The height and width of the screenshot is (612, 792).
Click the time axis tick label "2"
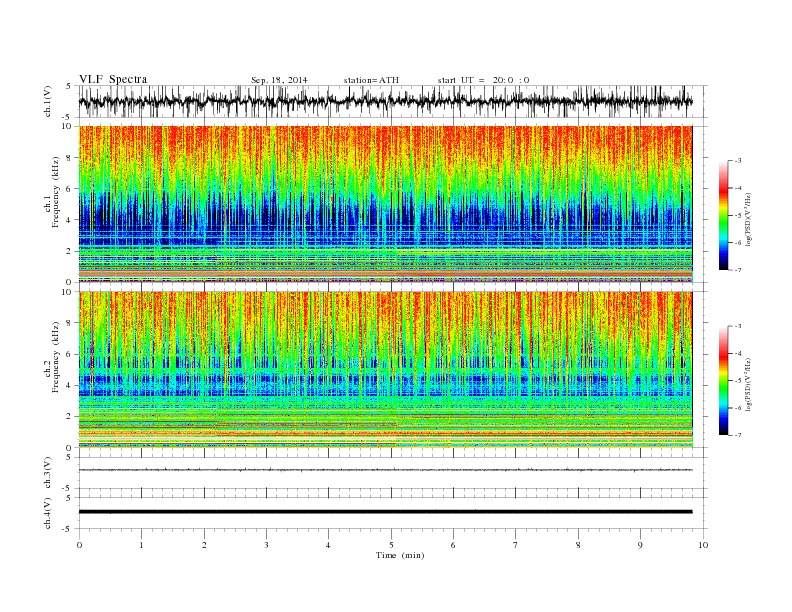pos(204,545)
